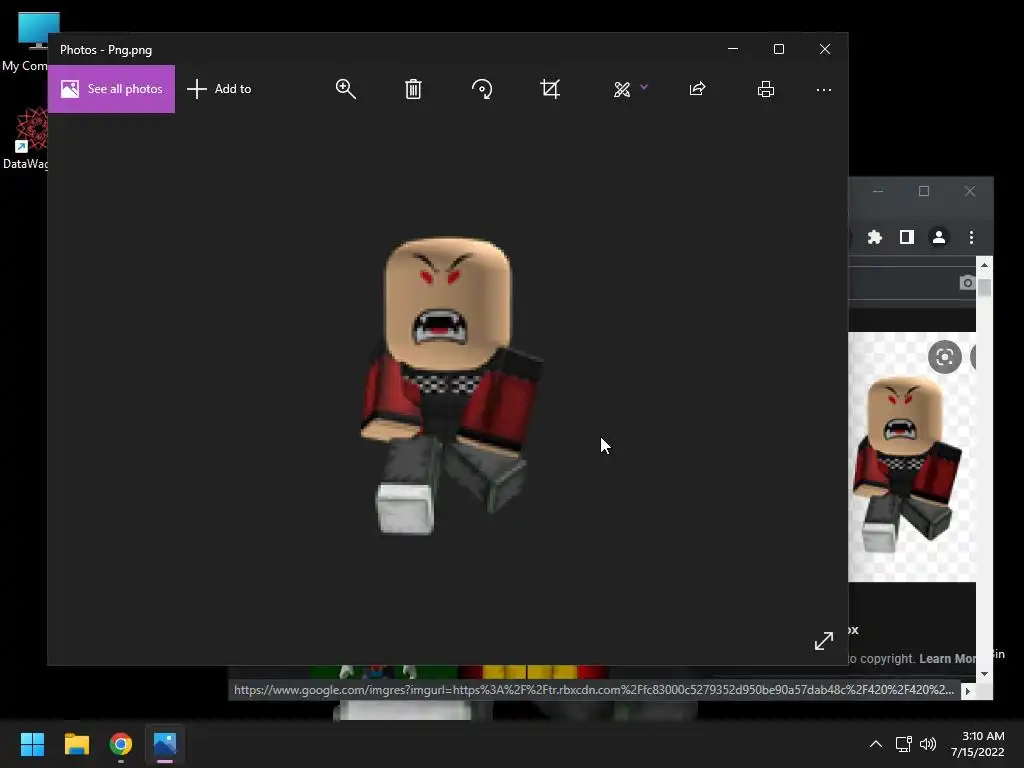Viewport: 1024px width, 768px height.
Task: Print the photo using printer icon
Action: click(766, 89)
